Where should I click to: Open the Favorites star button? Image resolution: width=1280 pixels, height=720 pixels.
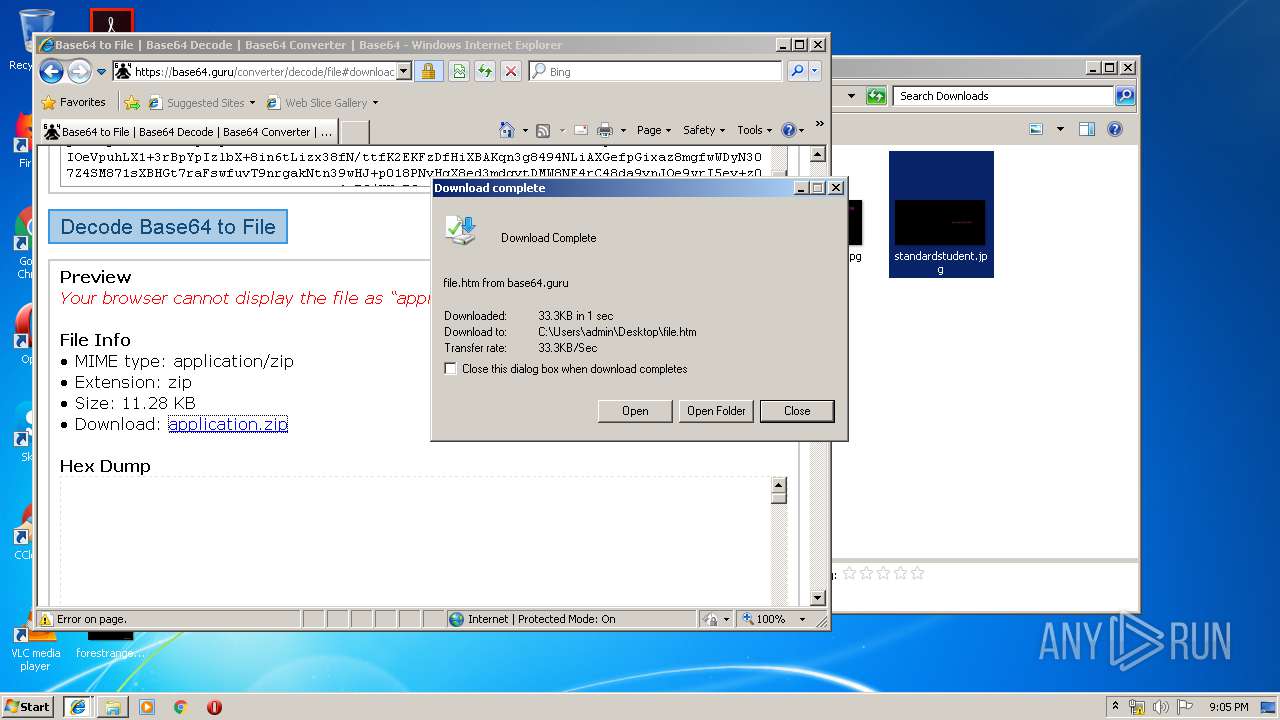(73, 102)
